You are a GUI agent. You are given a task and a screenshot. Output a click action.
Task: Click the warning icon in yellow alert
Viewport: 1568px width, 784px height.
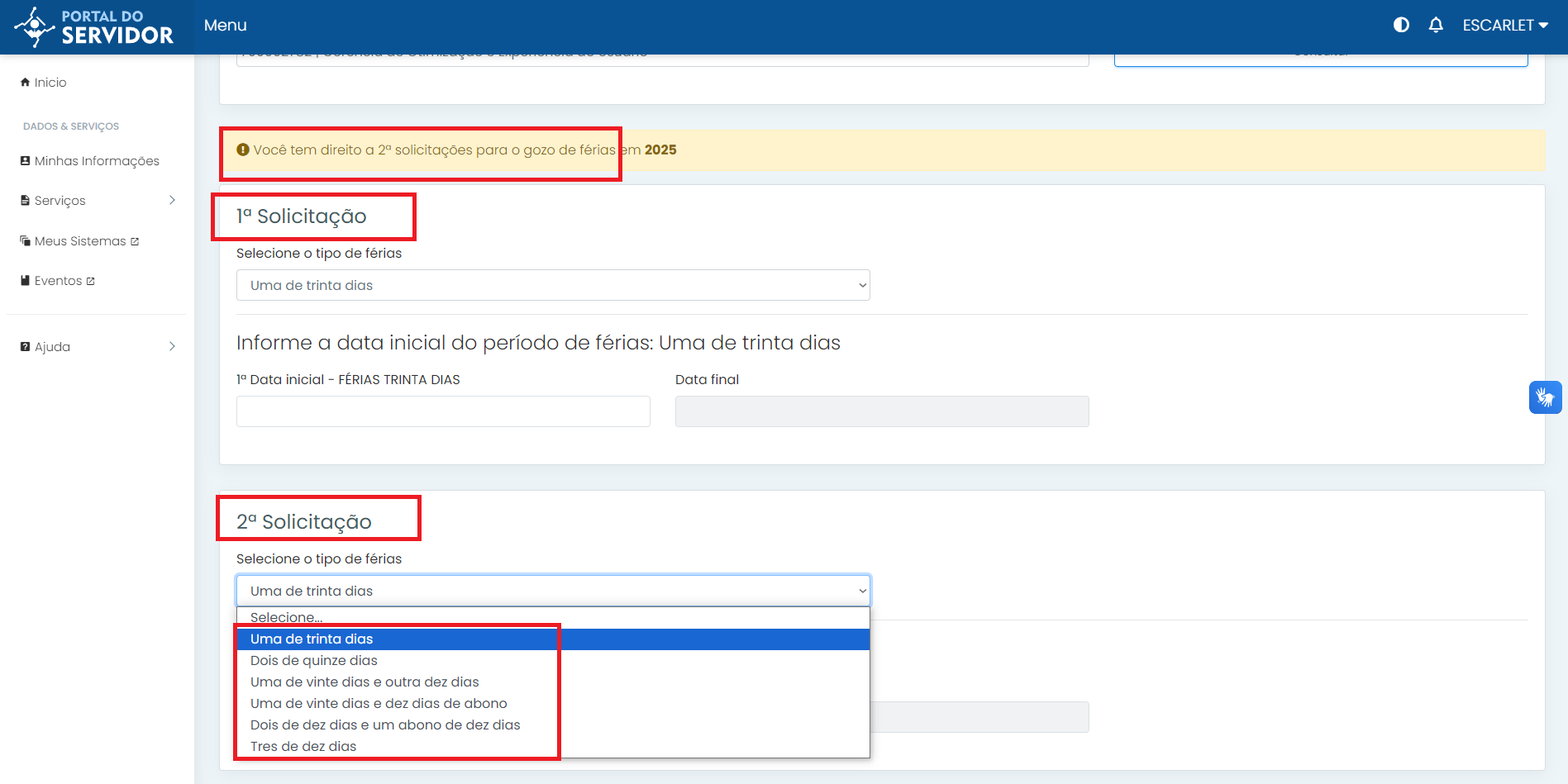[243, 150]
